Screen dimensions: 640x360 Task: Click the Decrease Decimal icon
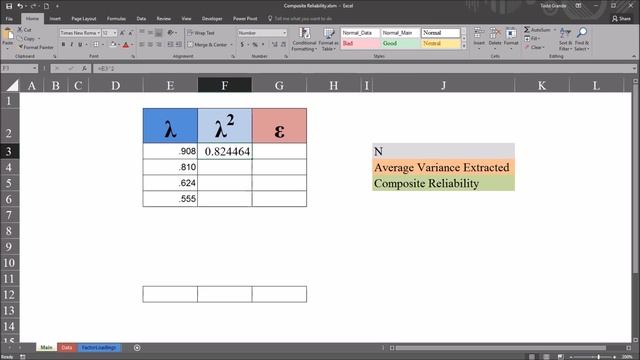[x=283, y=44]
